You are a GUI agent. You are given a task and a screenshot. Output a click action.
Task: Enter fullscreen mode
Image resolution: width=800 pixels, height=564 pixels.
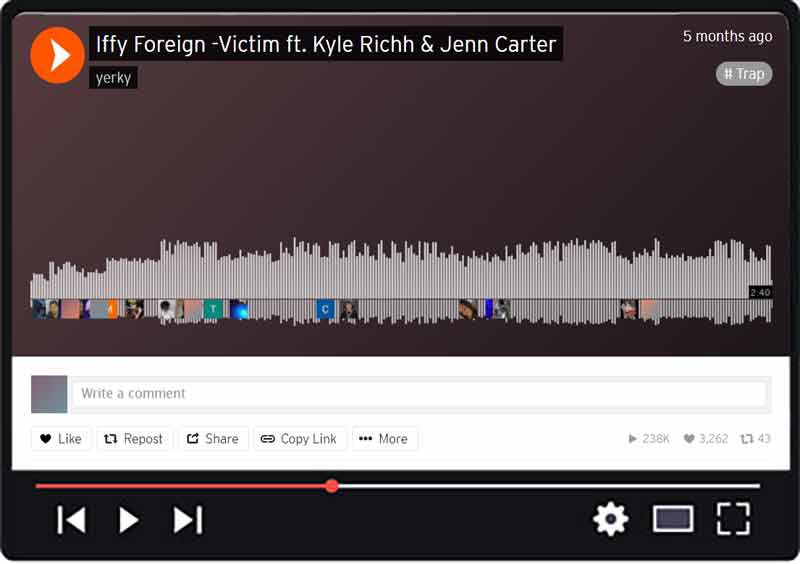(x=733, y=519)
